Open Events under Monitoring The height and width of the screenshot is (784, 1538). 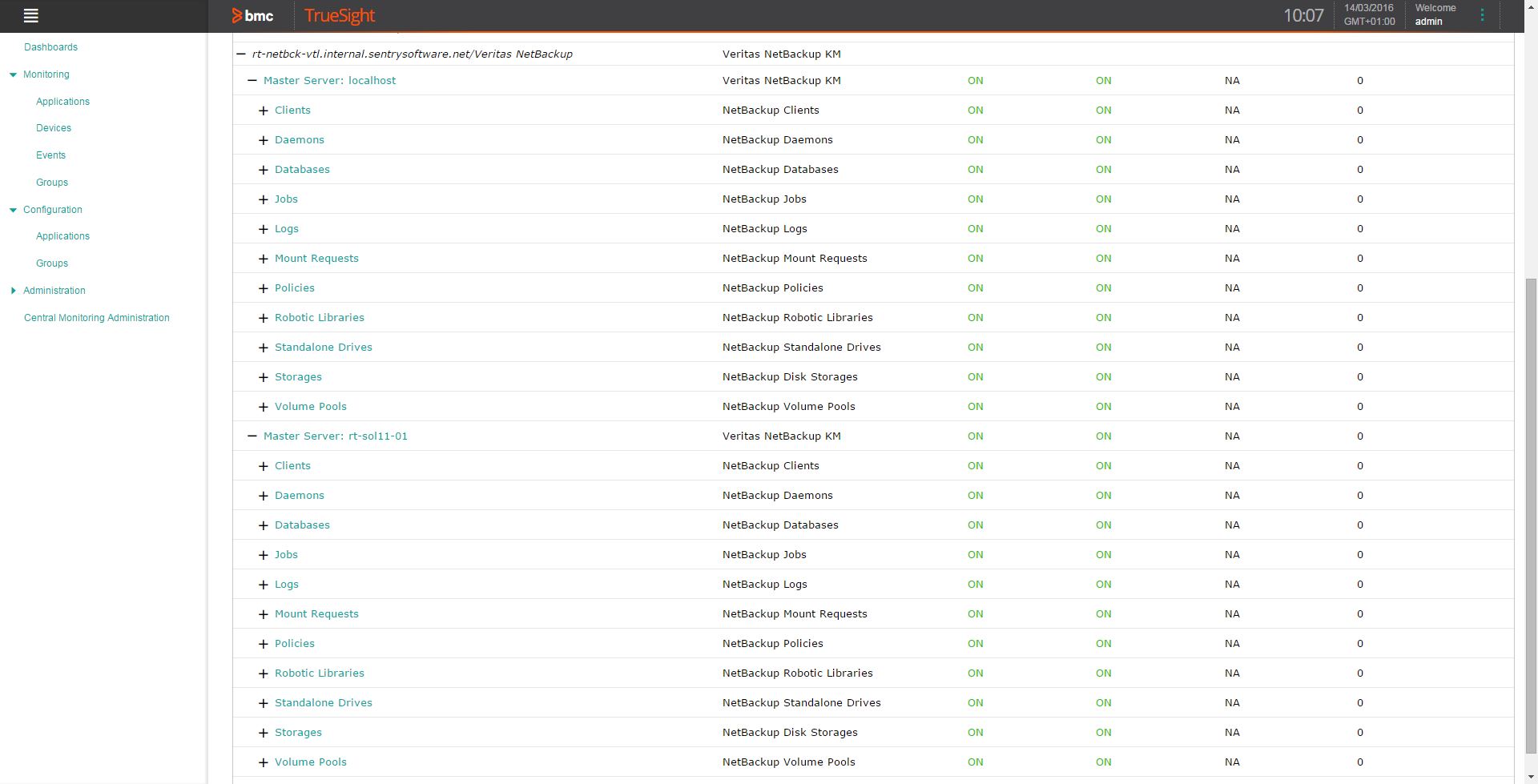(x=50, y=155)
